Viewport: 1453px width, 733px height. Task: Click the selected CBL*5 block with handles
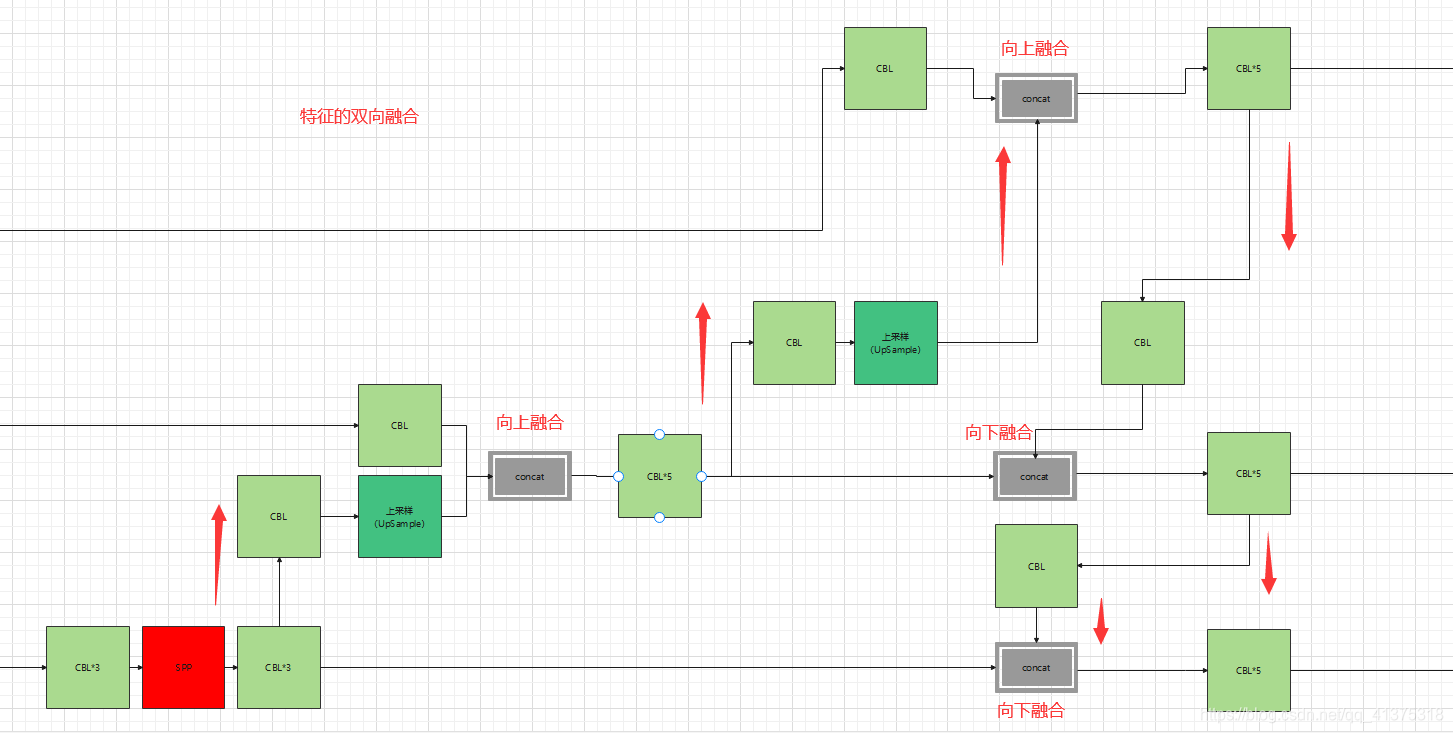point(660,476)
